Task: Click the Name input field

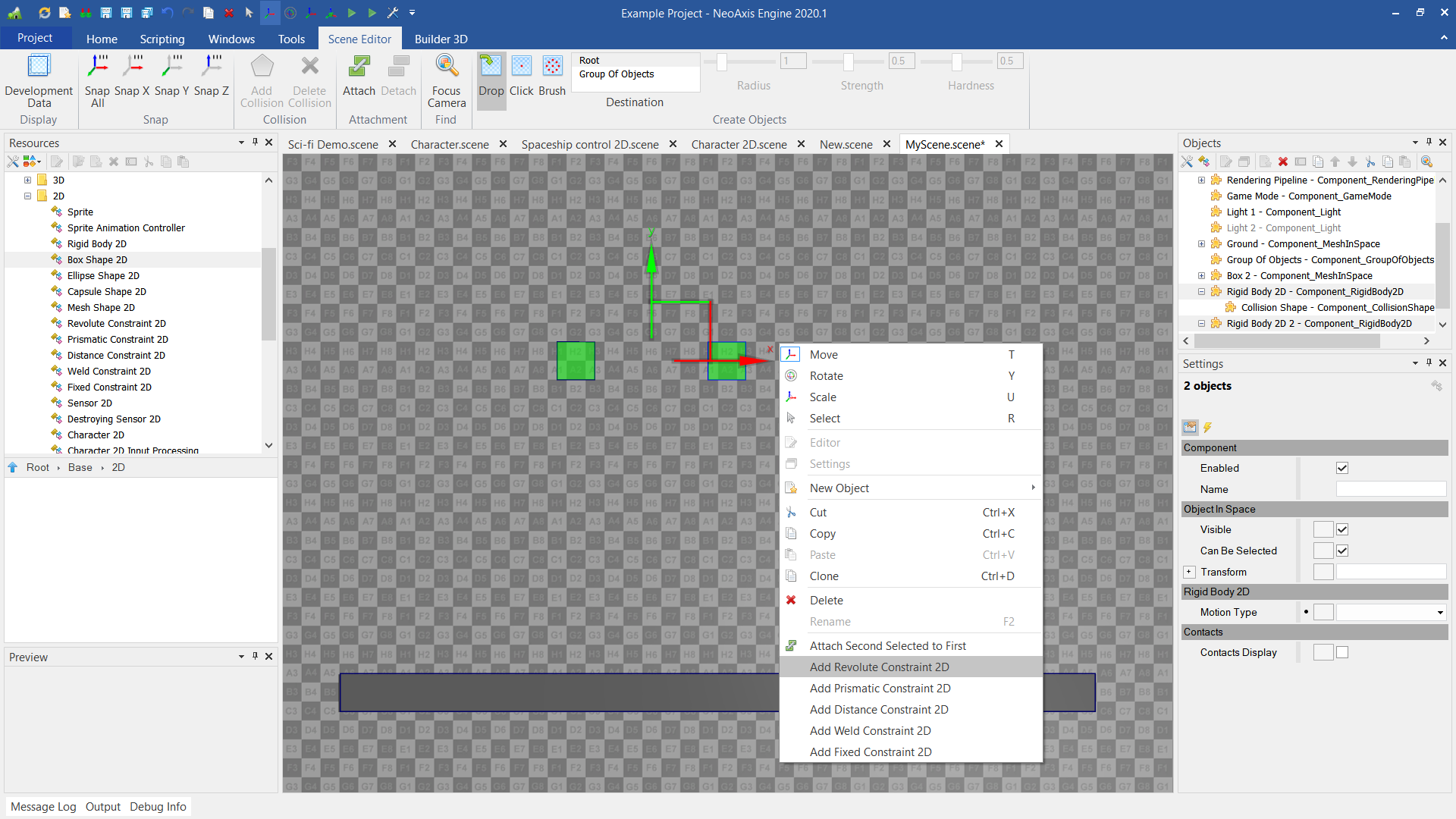Action: (1390, 490)
